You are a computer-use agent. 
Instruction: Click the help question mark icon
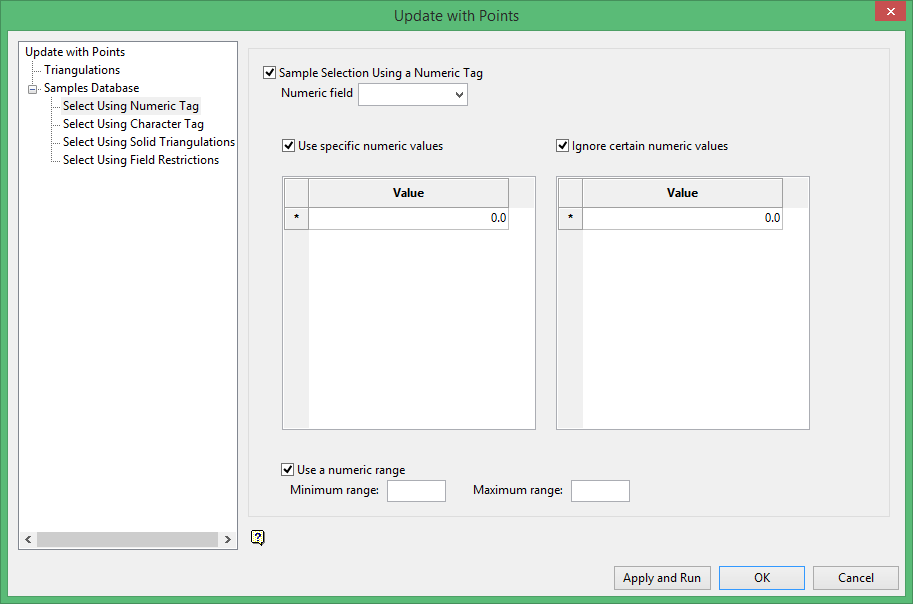258,538
